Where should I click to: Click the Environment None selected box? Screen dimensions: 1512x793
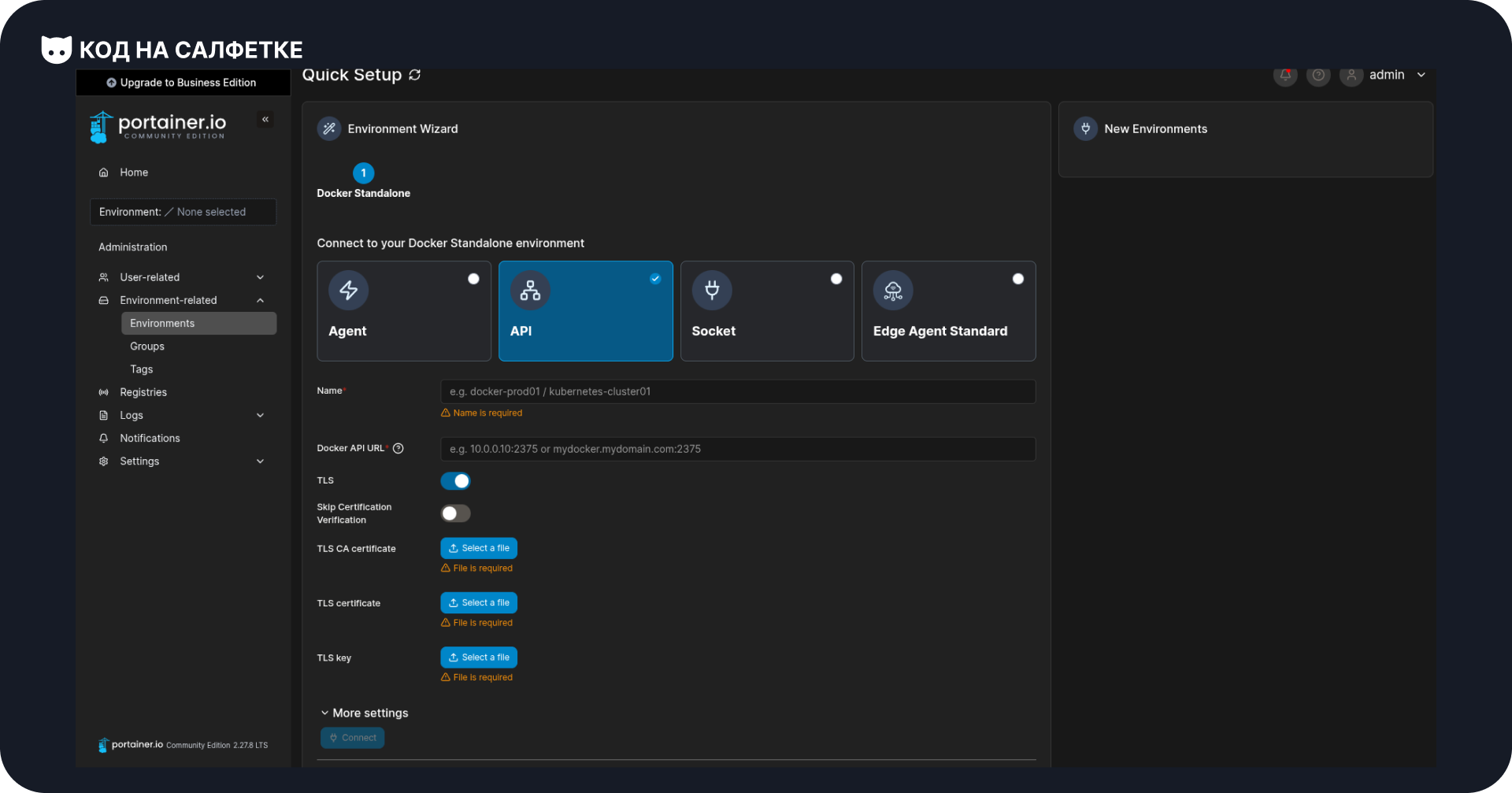coord(183,212)
